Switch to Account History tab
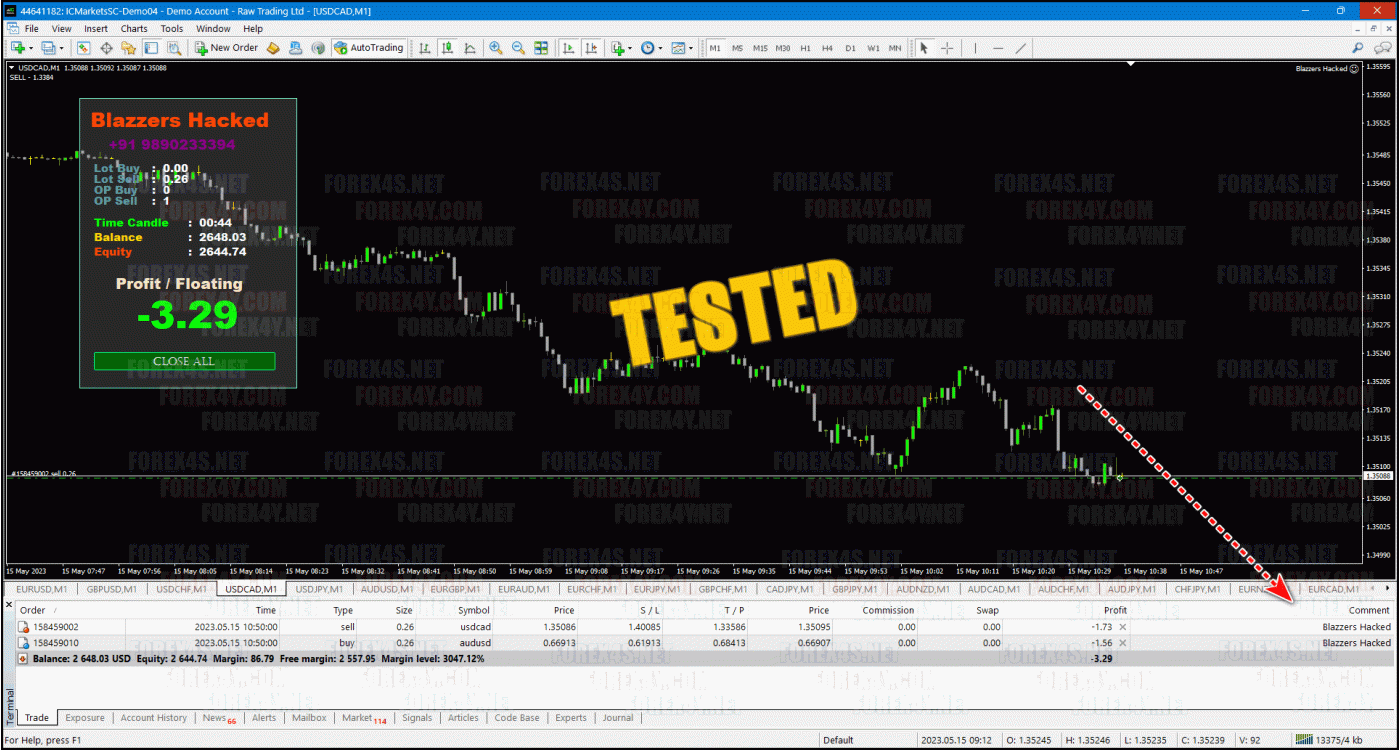Viewport: 1400px width, 750px height. click(x=153, y=718)
